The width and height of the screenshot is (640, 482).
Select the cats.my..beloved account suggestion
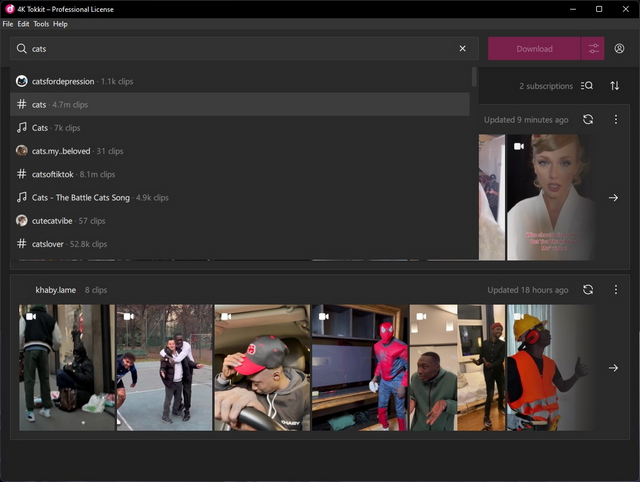(x=240, y=151)
